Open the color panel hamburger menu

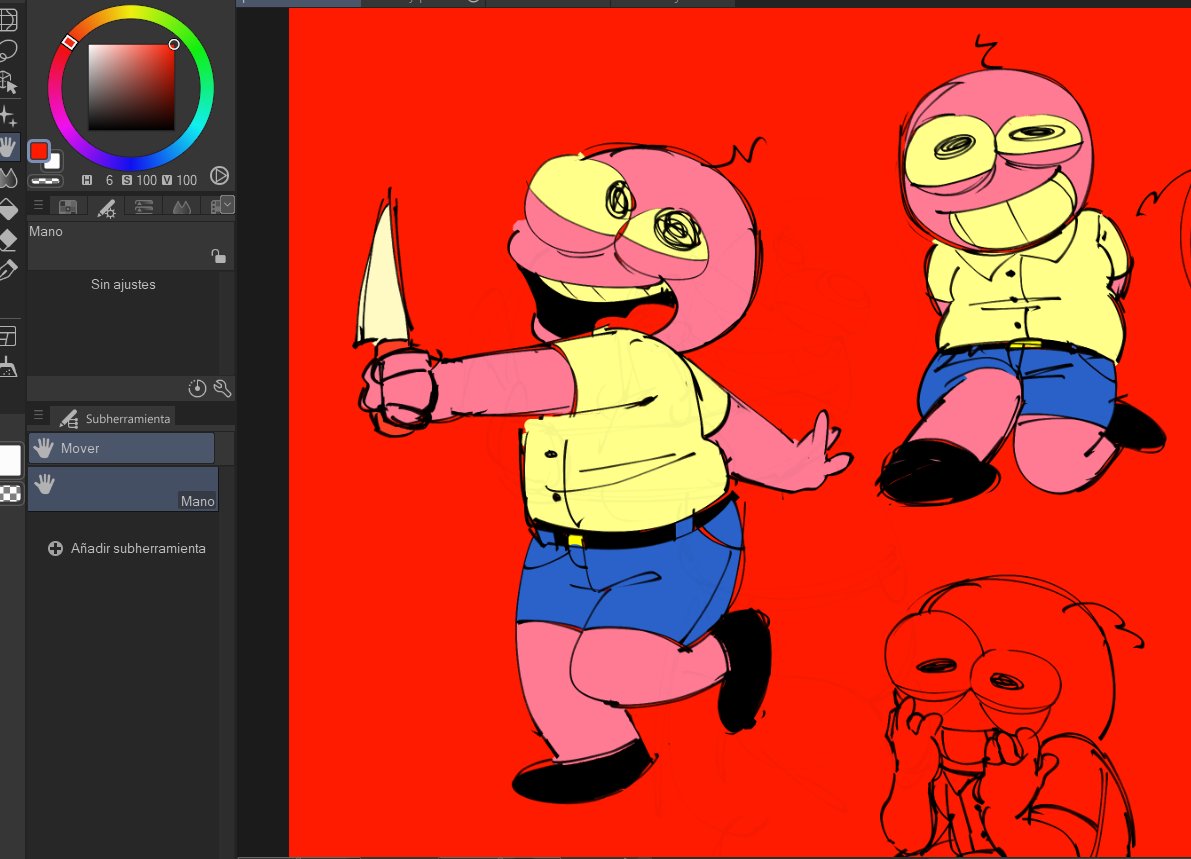tap(38, 205)
